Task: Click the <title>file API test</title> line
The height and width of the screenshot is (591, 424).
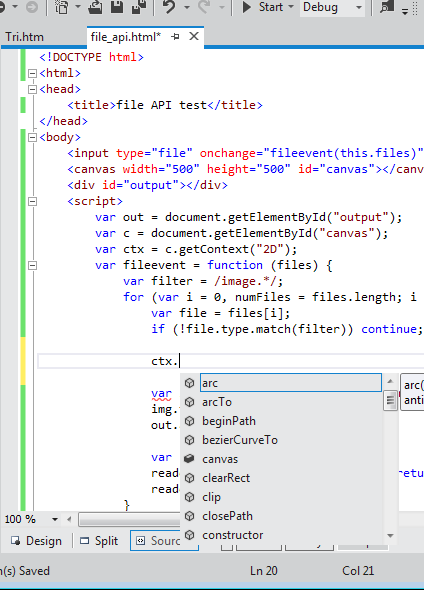Action: [165, 105]
